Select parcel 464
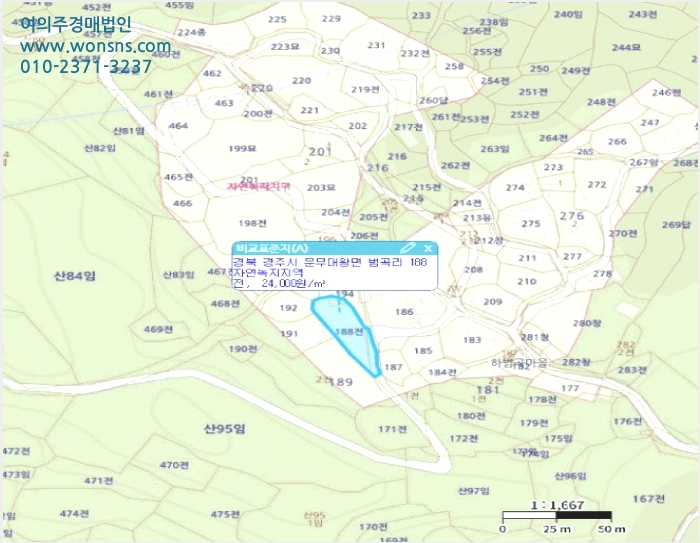The image size is (700, 543). [178, 126]
